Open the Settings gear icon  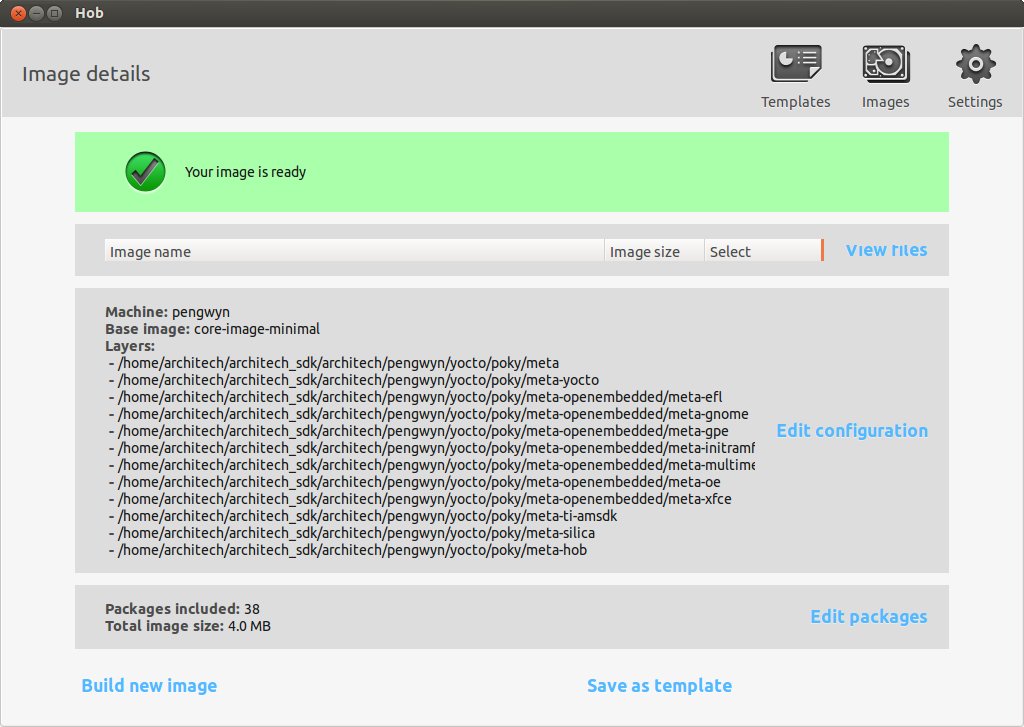(975, 64)
